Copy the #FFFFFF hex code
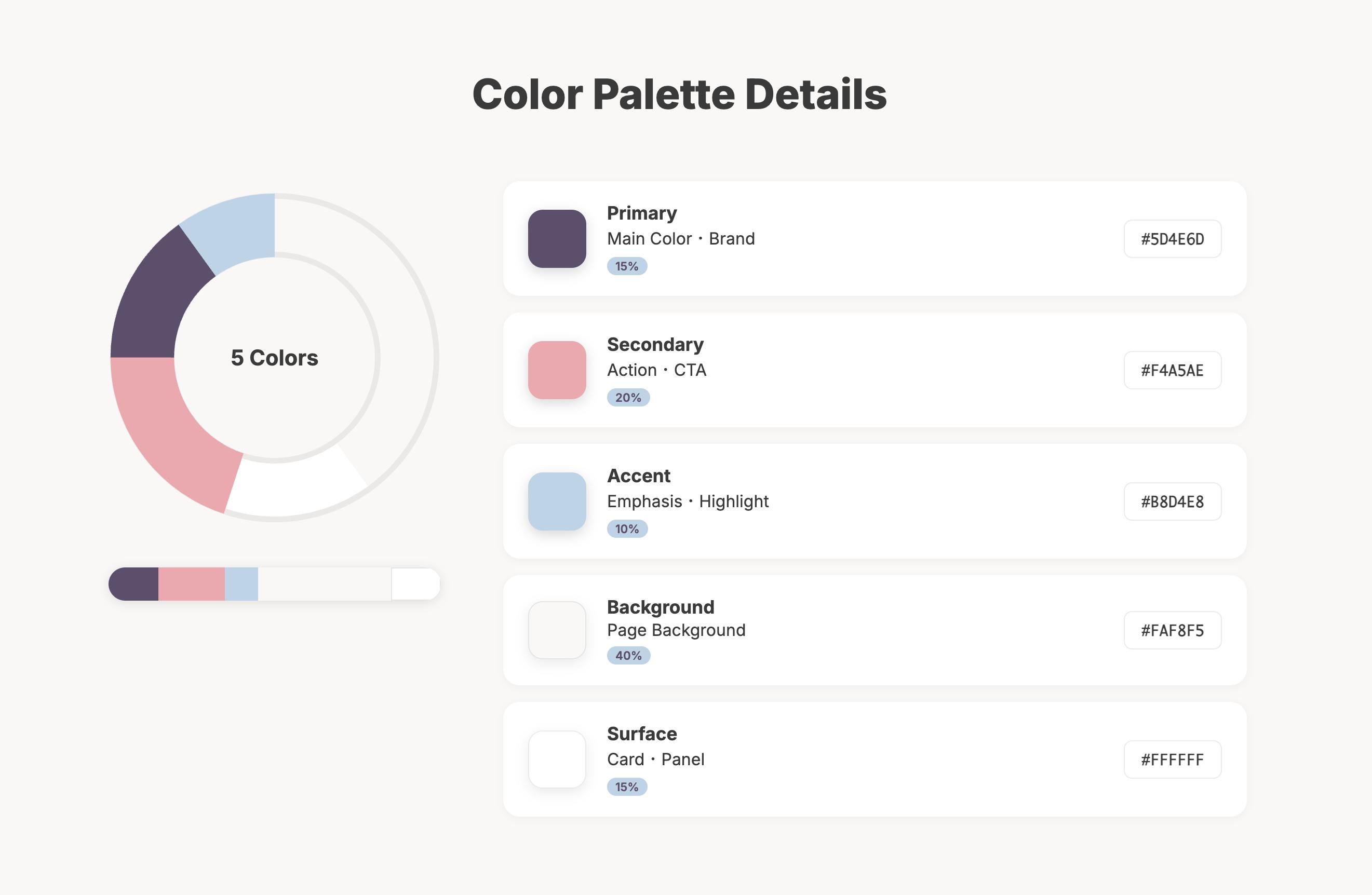Viewport: 1372px width, 895px height. 1172,759
